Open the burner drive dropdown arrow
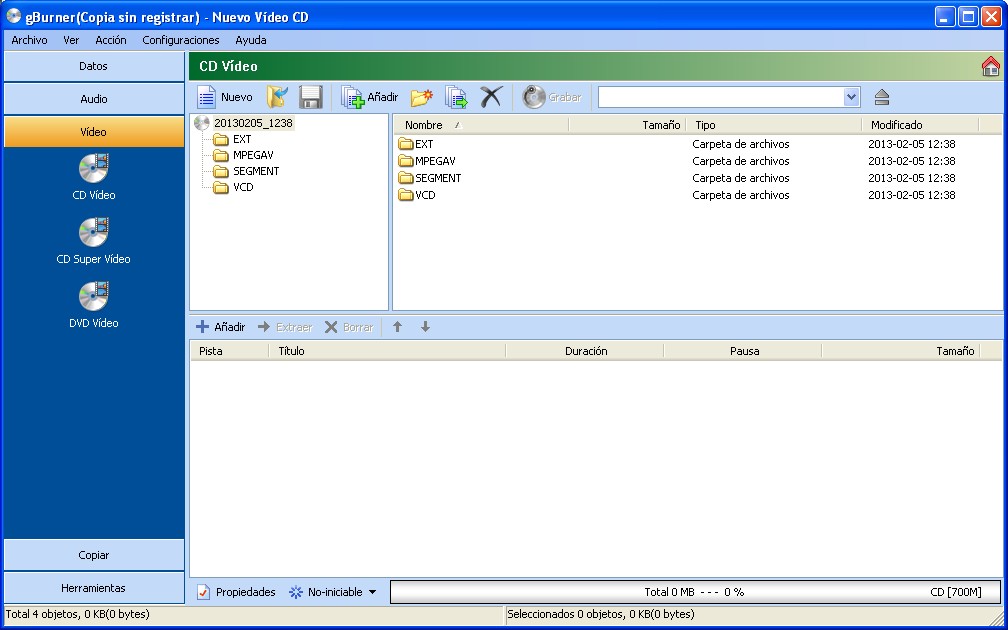Image resolution: width=1008 pixels, height=630 pixels. (851, 97)
